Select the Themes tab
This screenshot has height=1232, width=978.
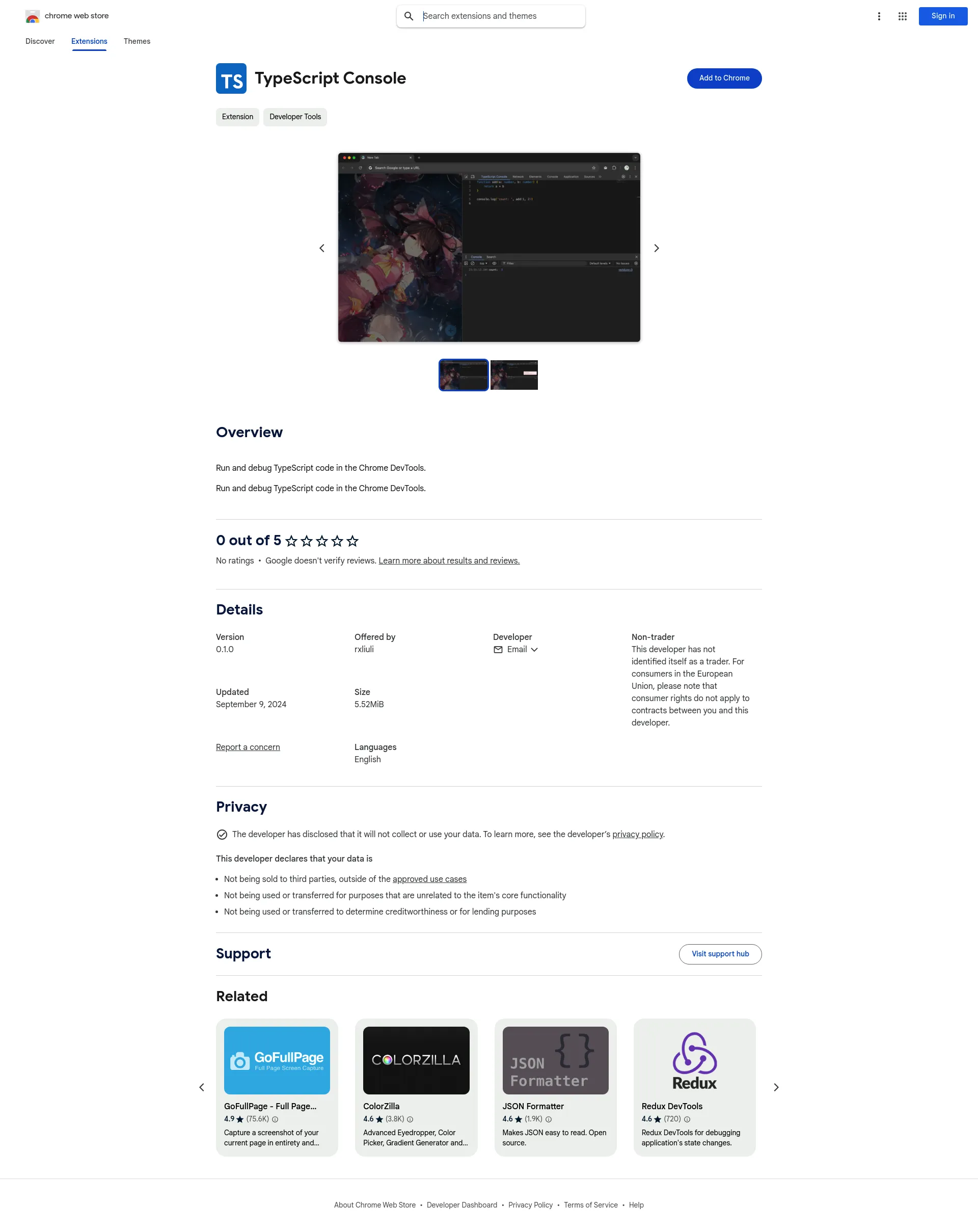pos(136,41)
